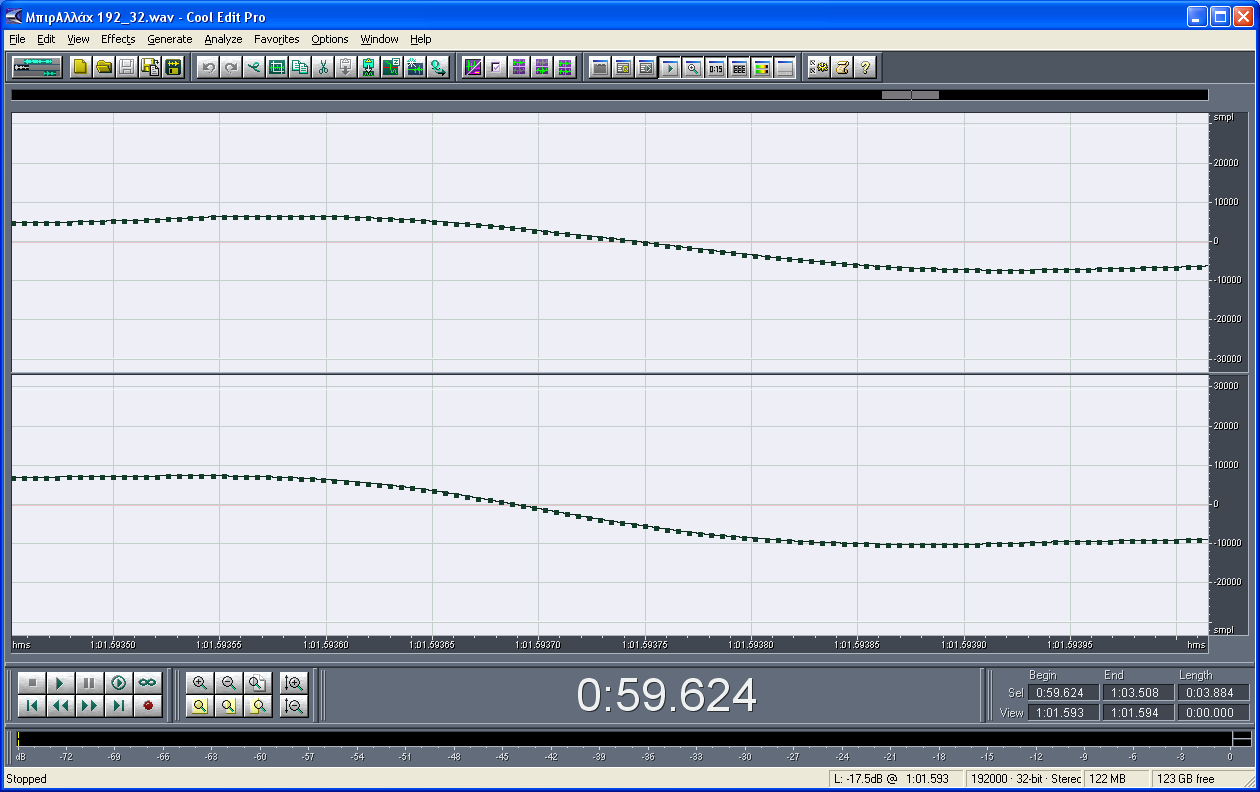Expand the Generate menu
This screenshot has width=1260, height=792.
(x=169, y=39)
